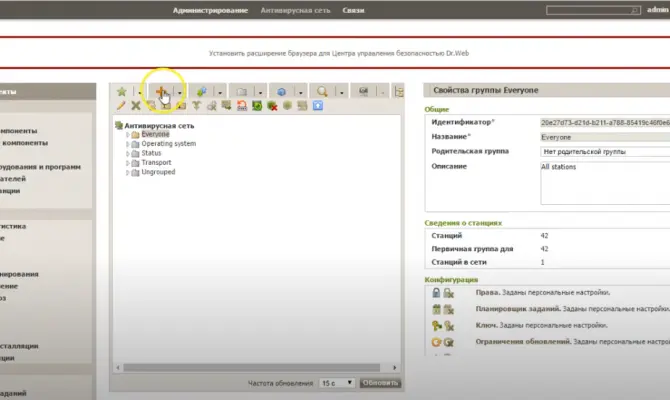Viewport: 670px width, 400px height.
Task: Open the Антивирусная сеть menu
Action: [x=295, y=10]
